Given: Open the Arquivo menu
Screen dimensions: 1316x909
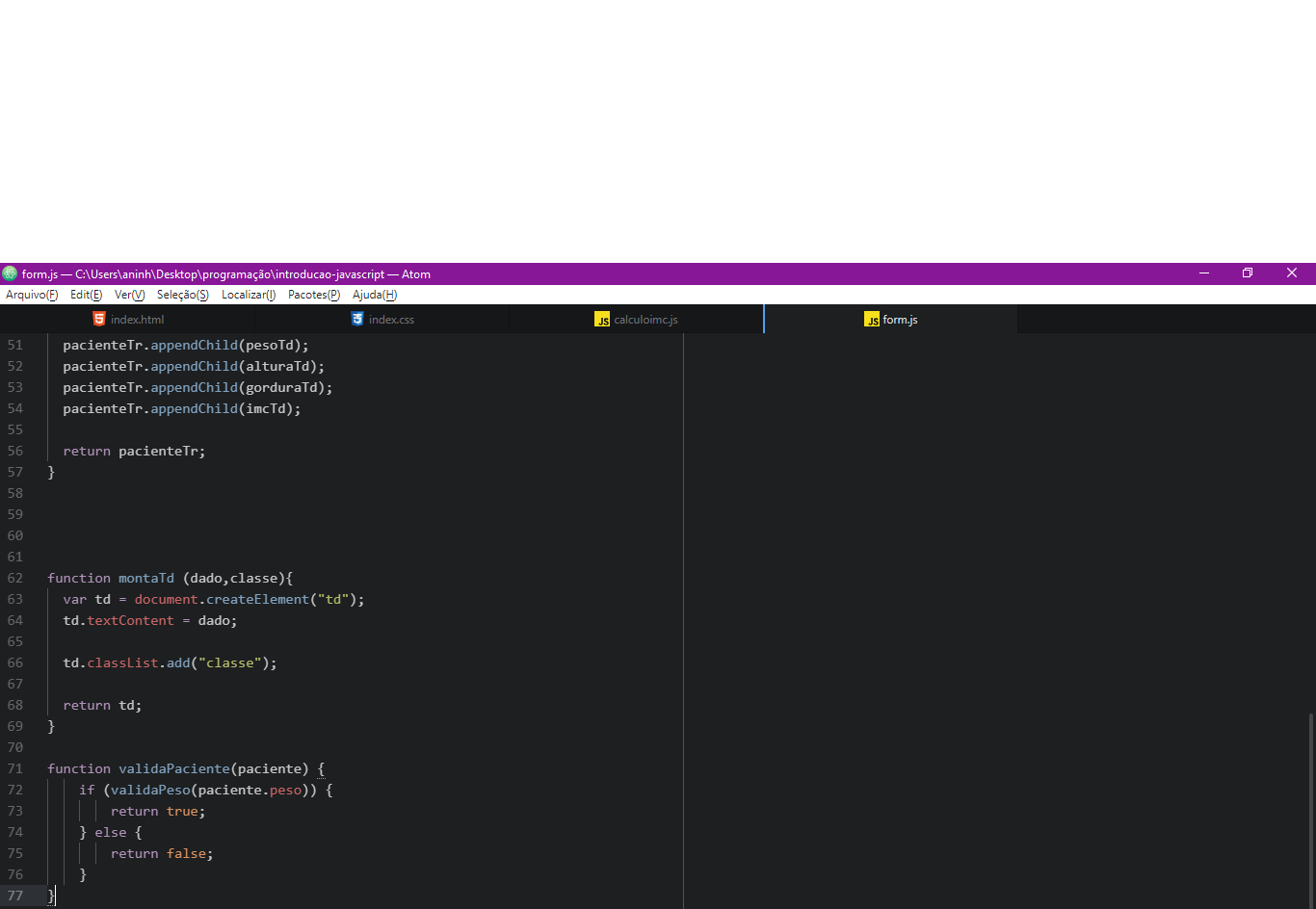Looking at the screenshot, I should coord(32,295).
